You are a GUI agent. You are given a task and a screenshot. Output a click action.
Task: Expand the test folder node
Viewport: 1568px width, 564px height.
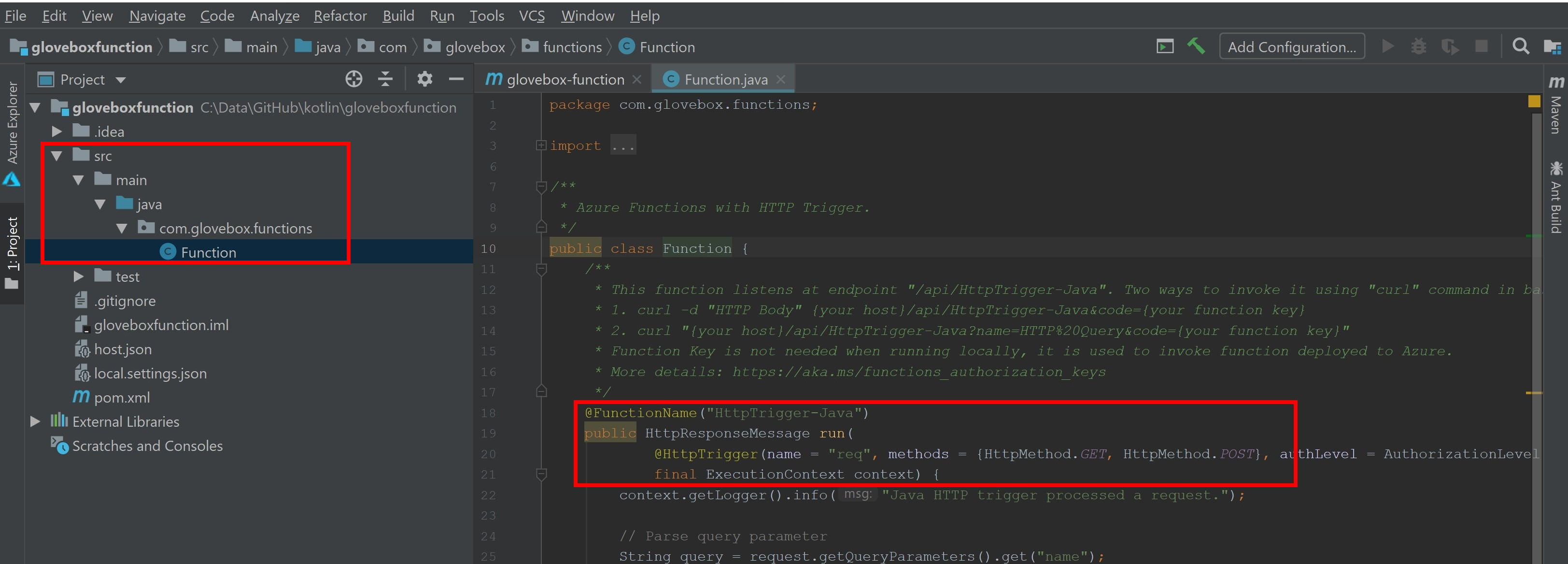79,276
